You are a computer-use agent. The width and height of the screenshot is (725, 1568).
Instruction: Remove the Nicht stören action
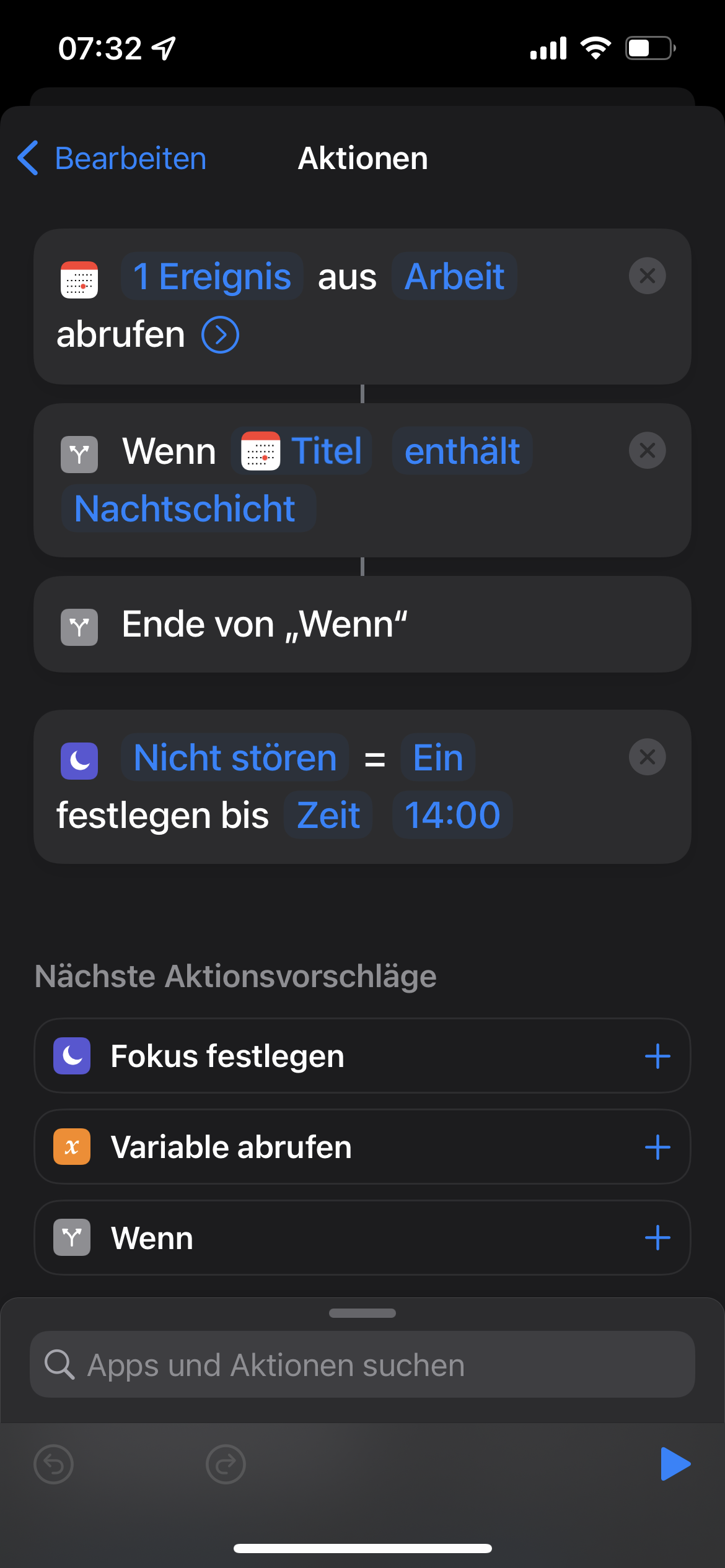coord(647,757)
